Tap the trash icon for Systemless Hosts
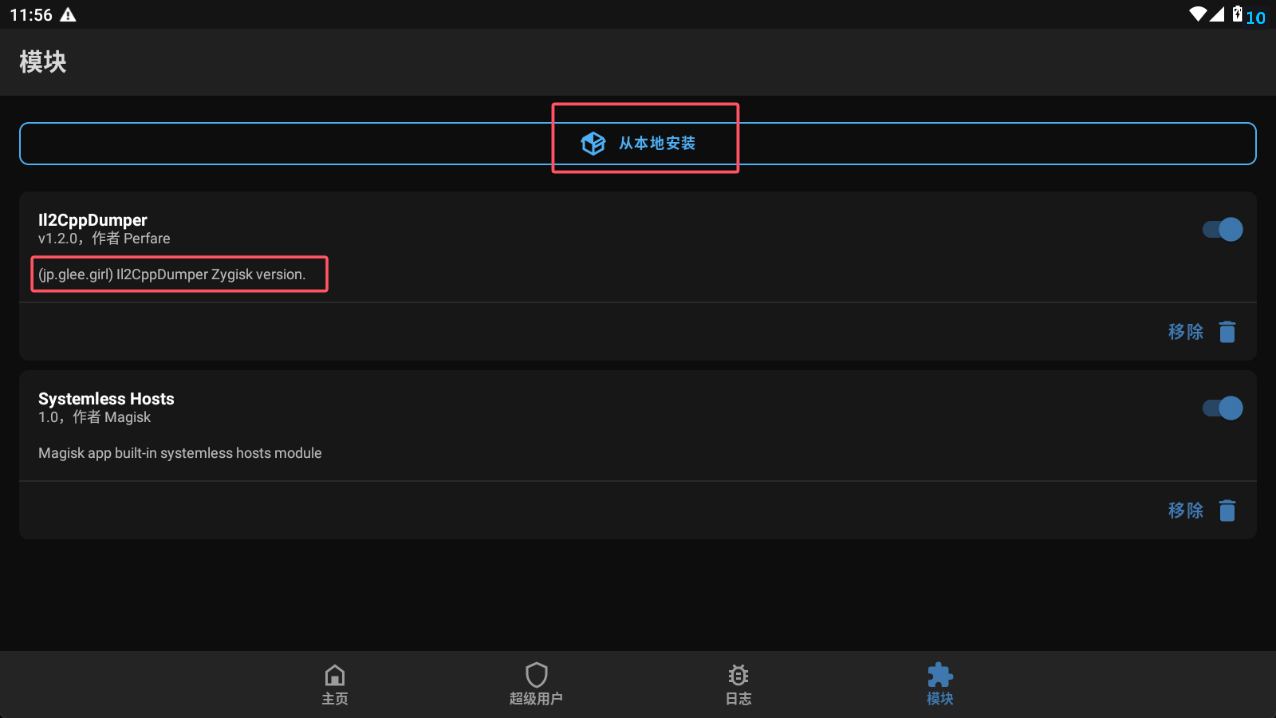 [1227, 511]
